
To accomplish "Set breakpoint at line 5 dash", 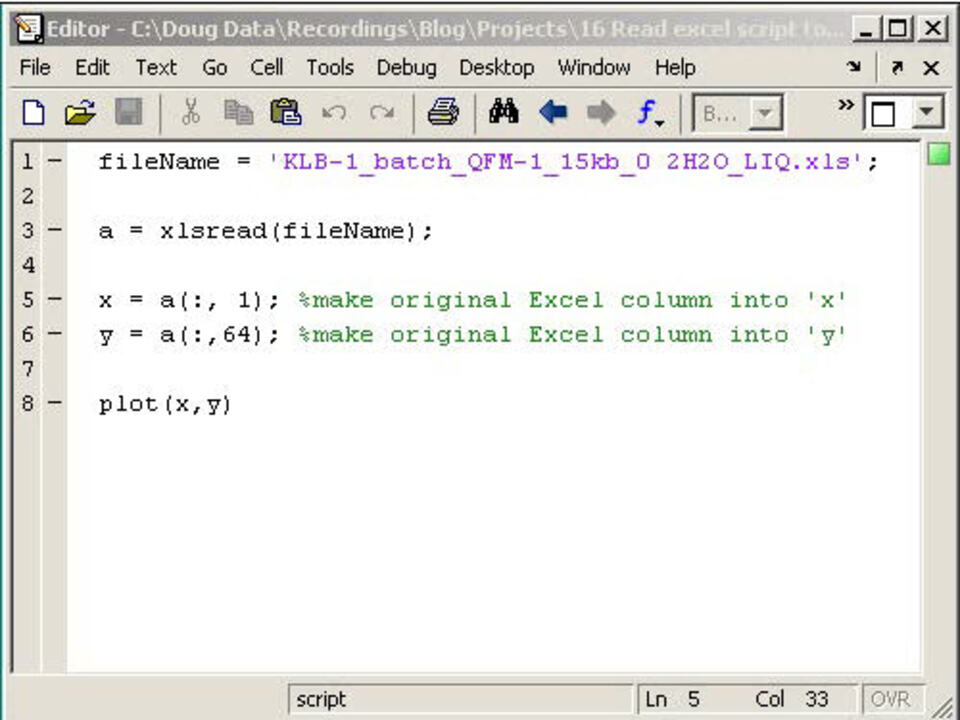I will 53,300.
